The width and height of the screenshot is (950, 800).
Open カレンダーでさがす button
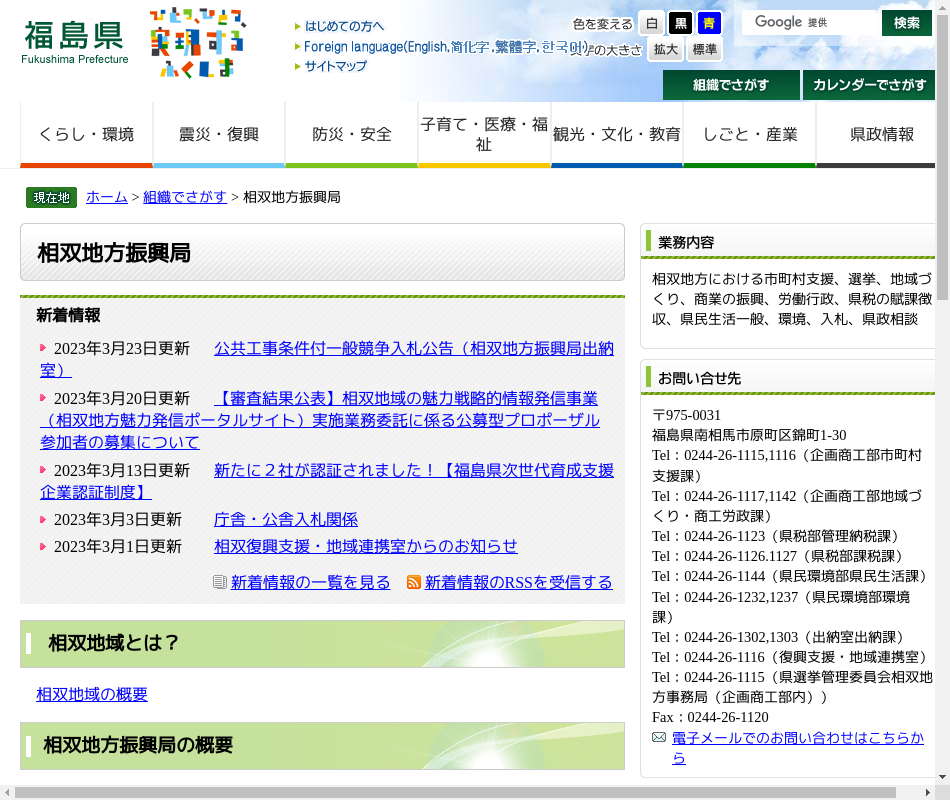[869, 85]
